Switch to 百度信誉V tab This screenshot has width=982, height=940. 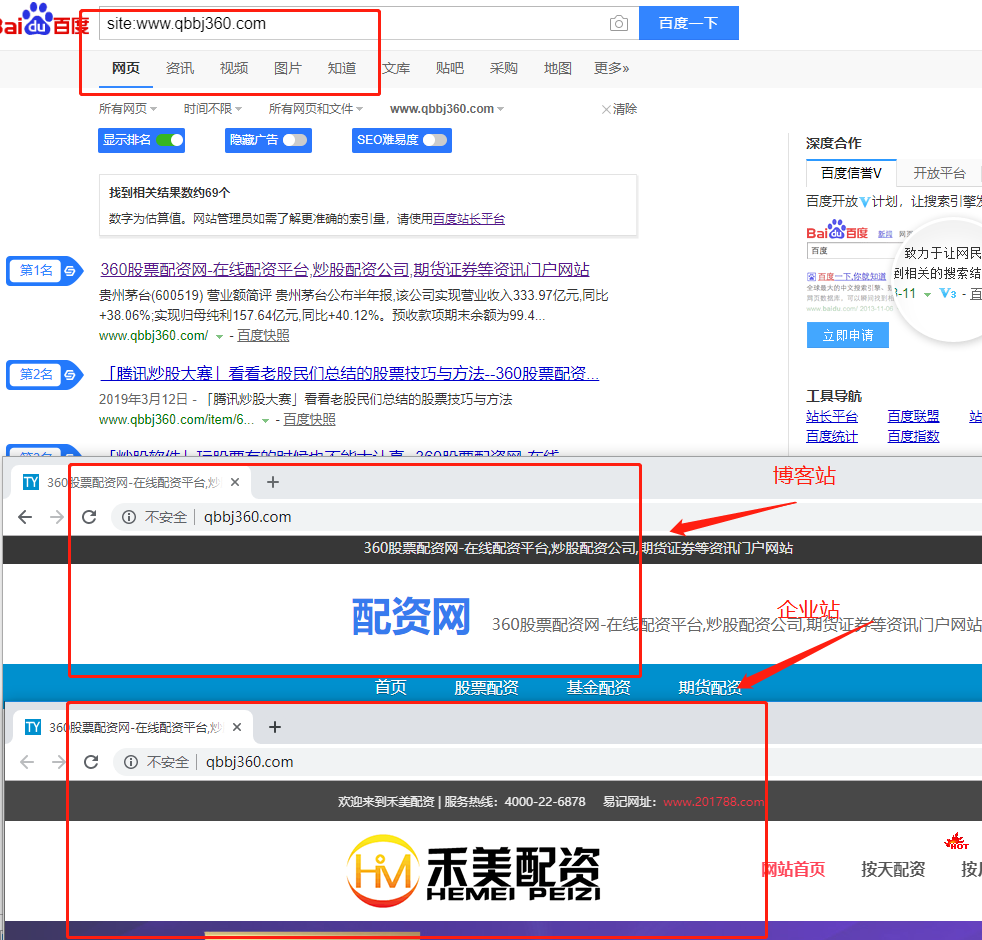pyautogui.click(x=851, y=173)
